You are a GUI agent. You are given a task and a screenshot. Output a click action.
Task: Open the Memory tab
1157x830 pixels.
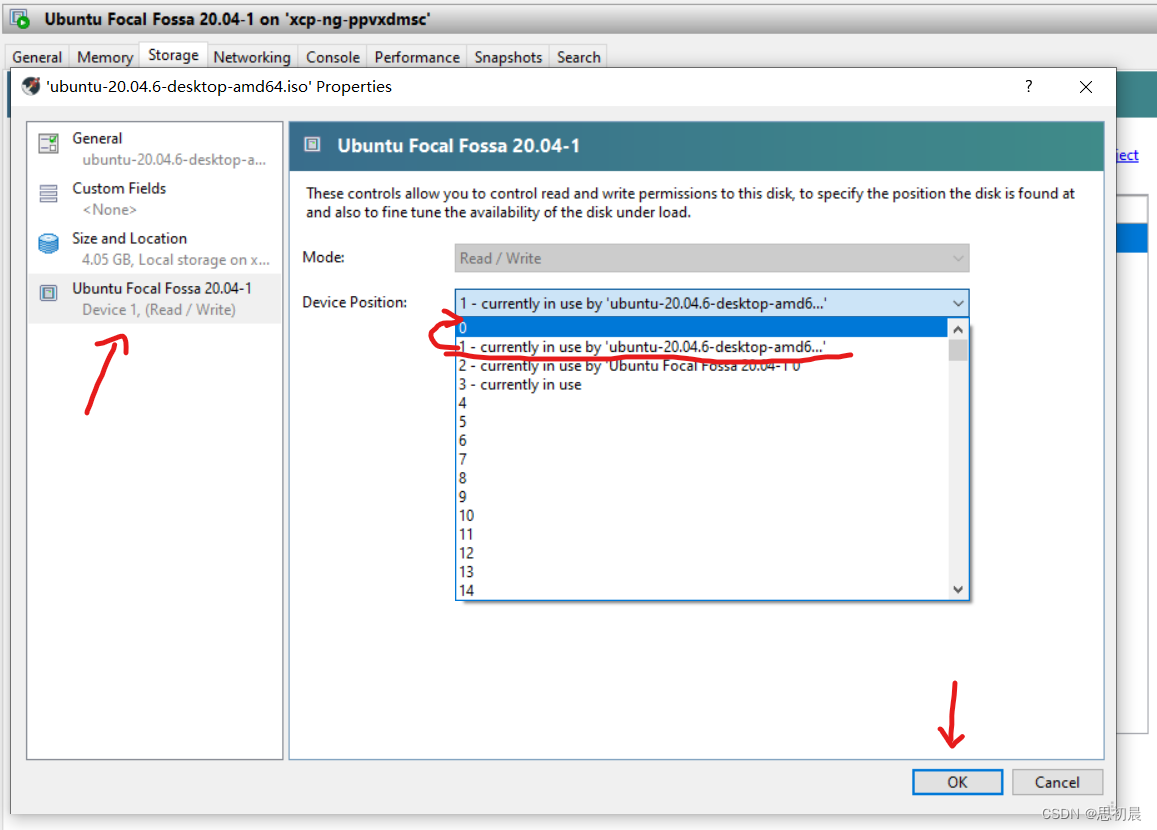pyautogui.click(x=105, y=57)
